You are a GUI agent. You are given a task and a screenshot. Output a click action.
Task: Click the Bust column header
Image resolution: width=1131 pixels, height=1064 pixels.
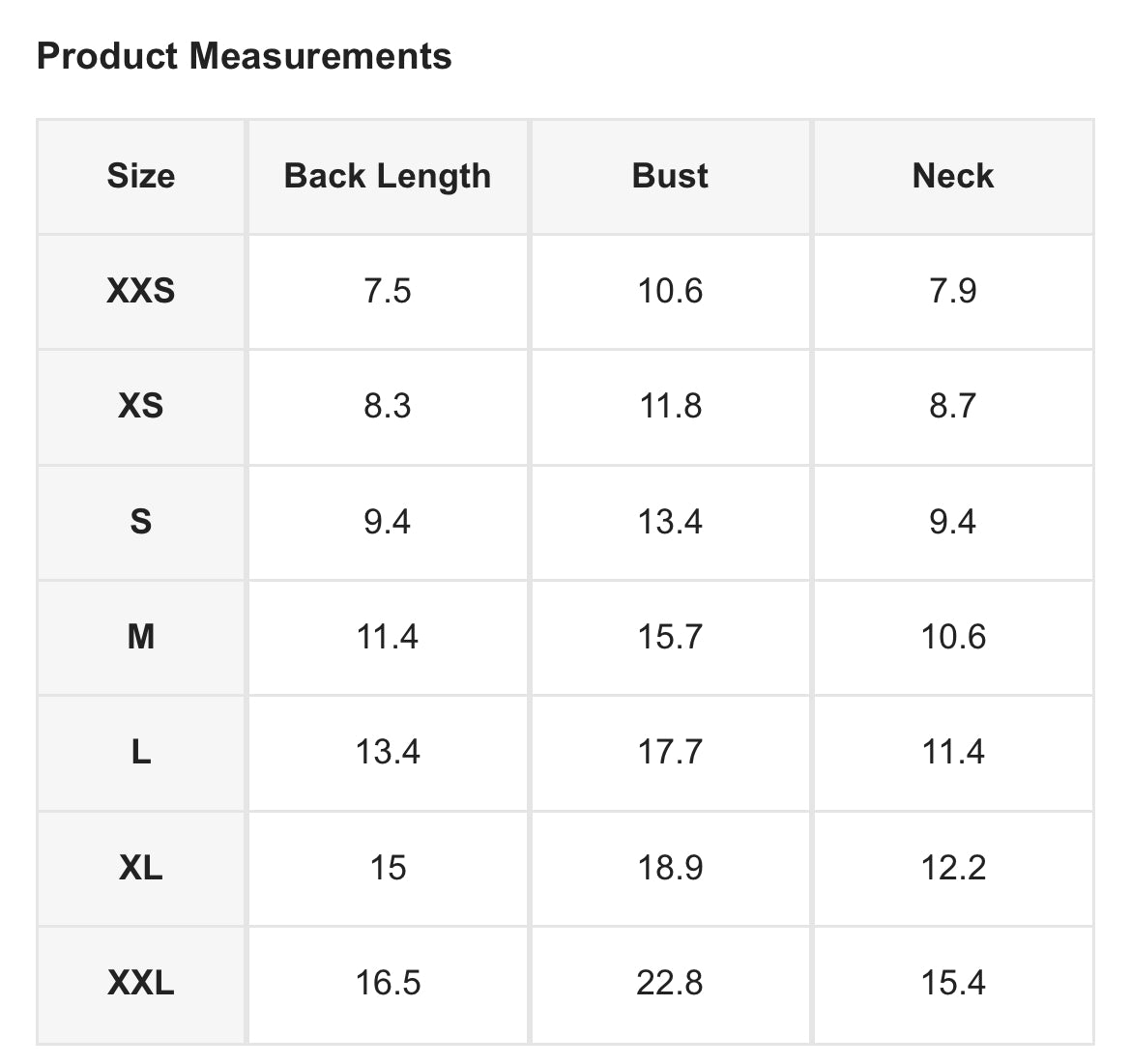(670, 176)
